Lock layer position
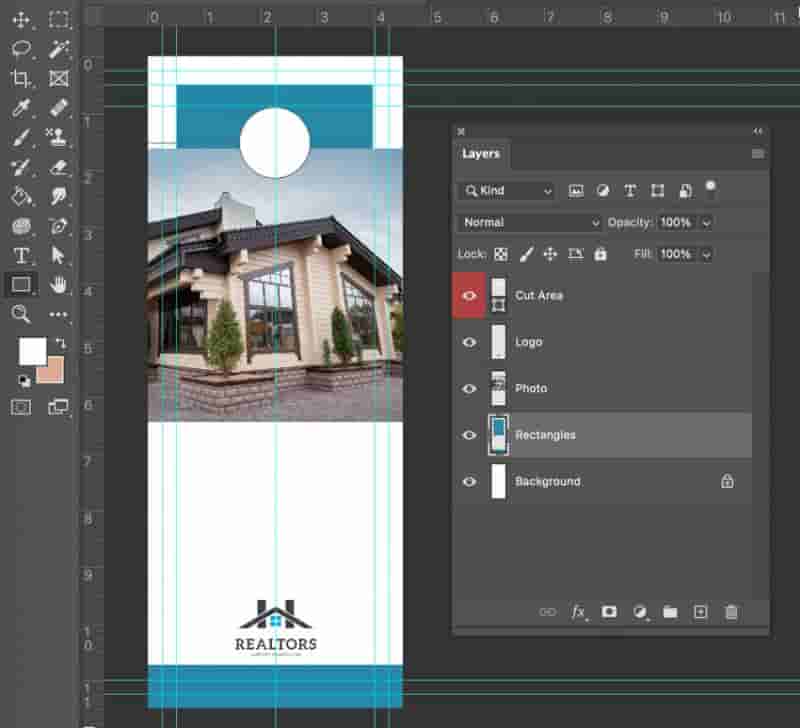 coord(550,254)
